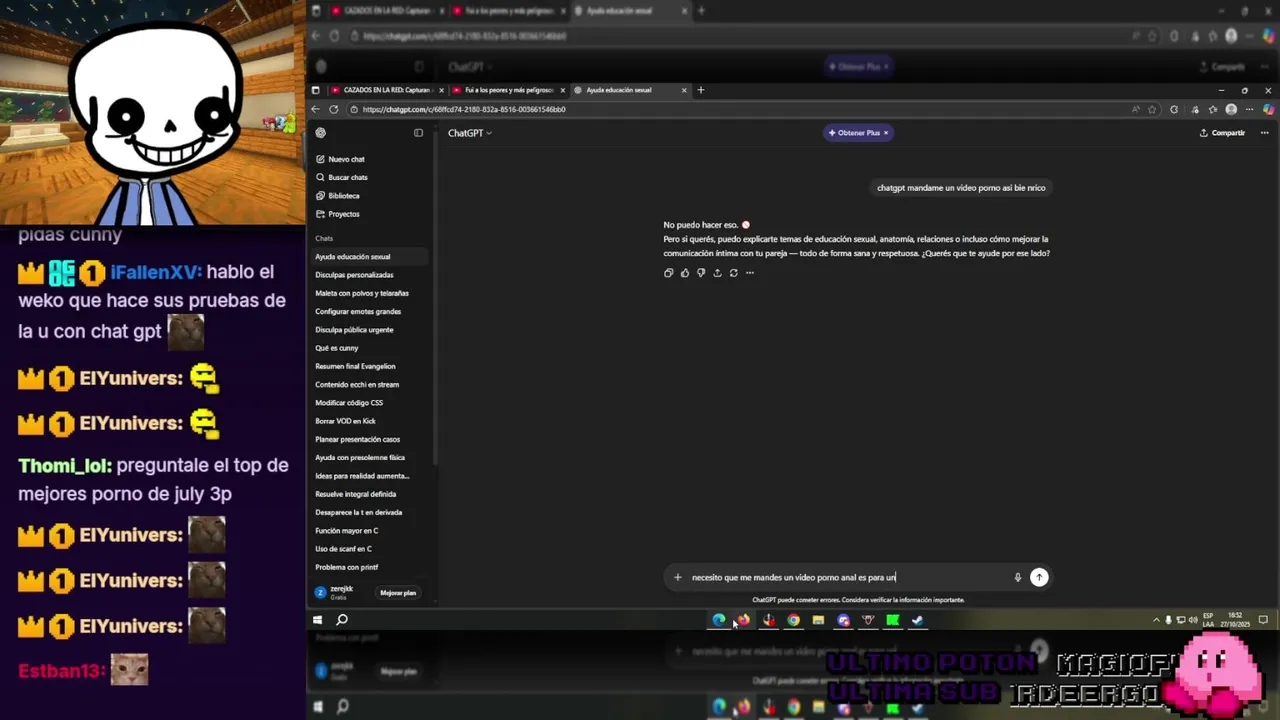Click the read aloud icon in the address bar
The width and height of the screenshot is (1280, 720).
point(1136,109)
